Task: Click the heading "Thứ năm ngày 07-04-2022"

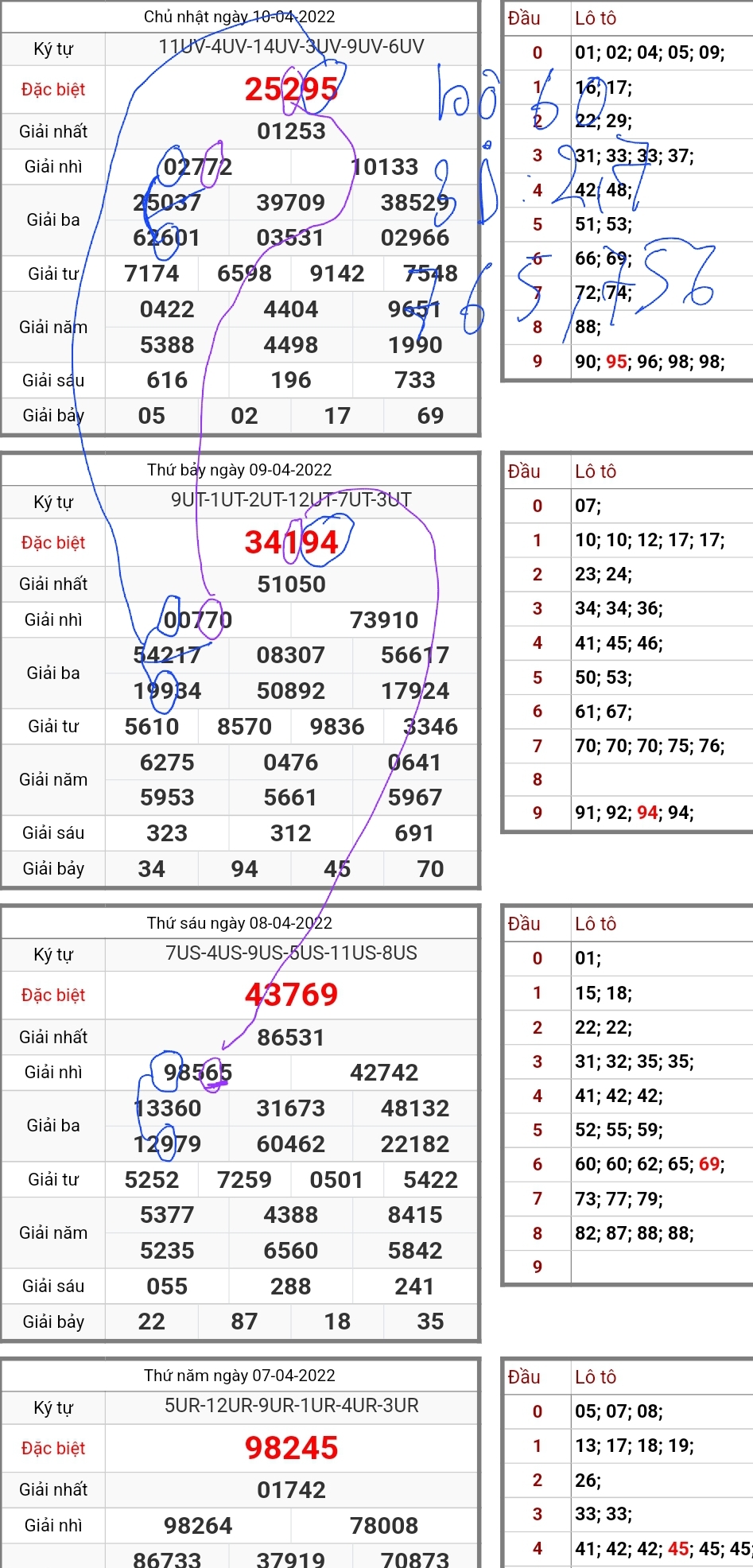Action: pos(239,1376)
